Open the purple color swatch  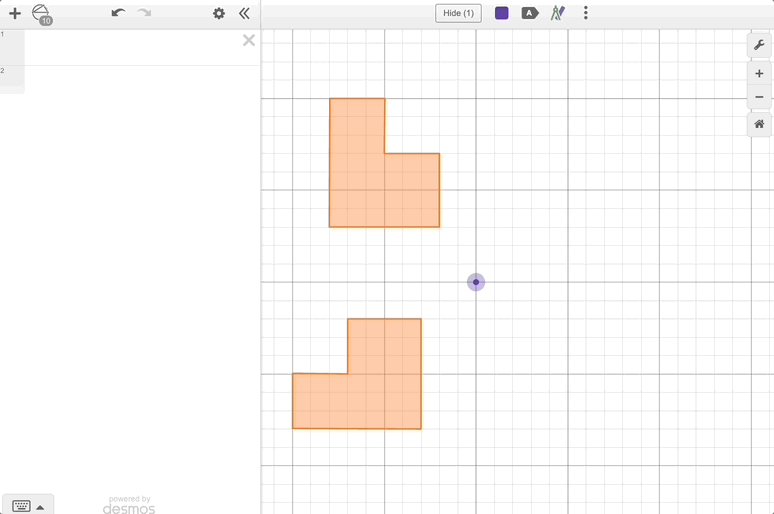[502, 13]
